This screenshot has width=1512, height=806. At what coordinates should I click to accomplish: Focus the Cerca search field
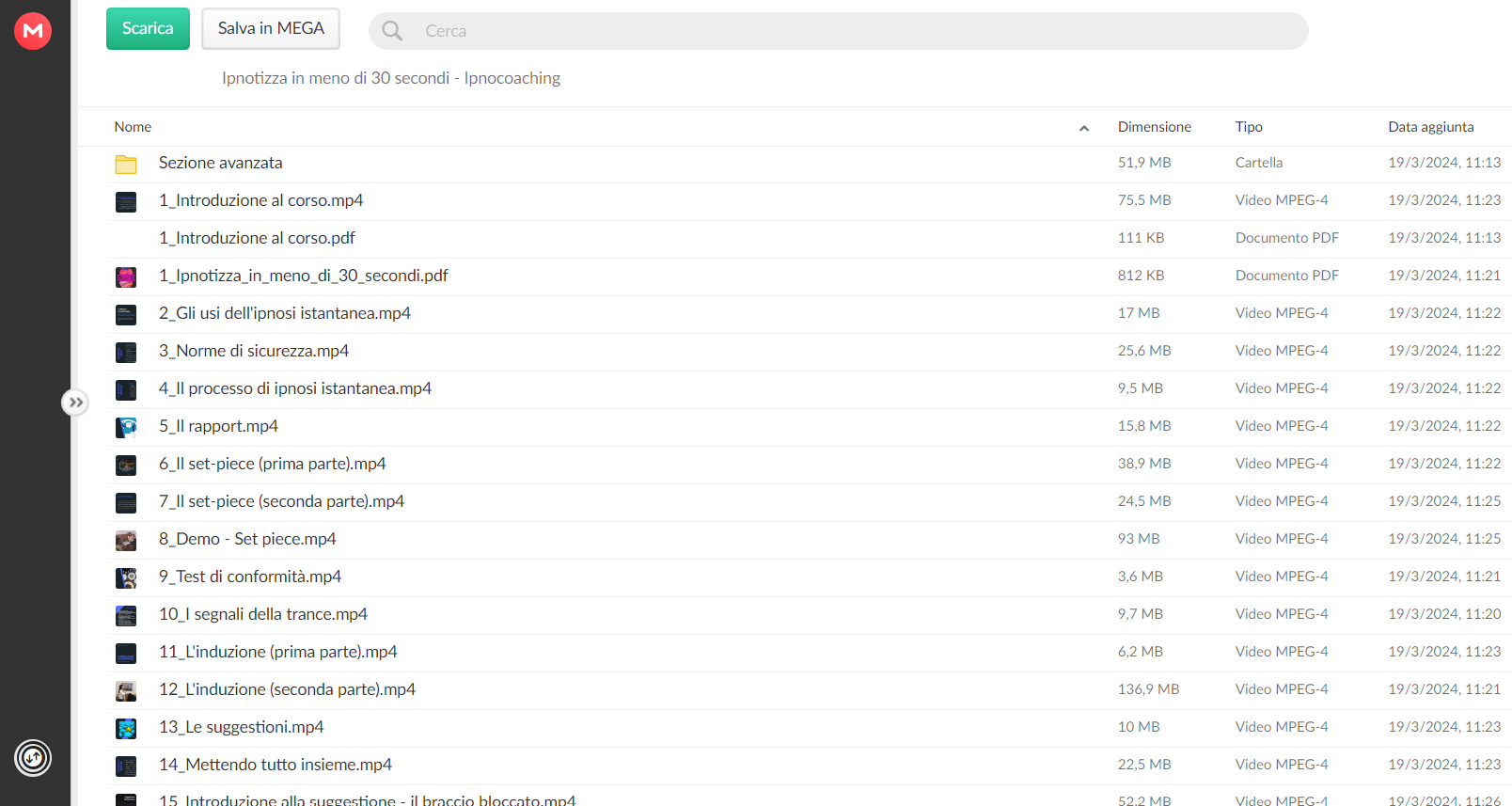[838, 31]
